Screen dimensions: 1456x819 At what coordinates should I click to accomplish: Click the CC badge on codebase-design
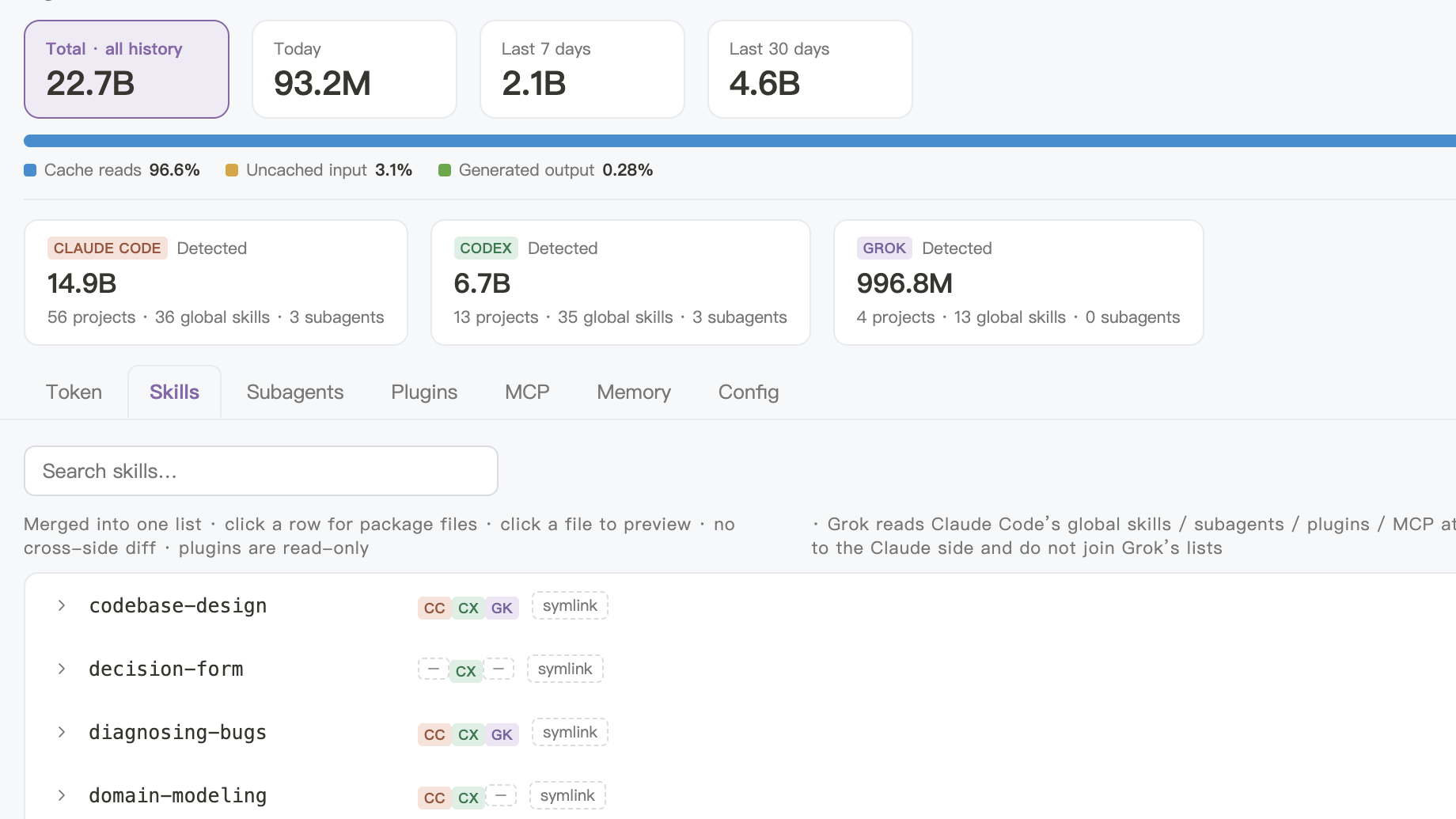[434, 608]
